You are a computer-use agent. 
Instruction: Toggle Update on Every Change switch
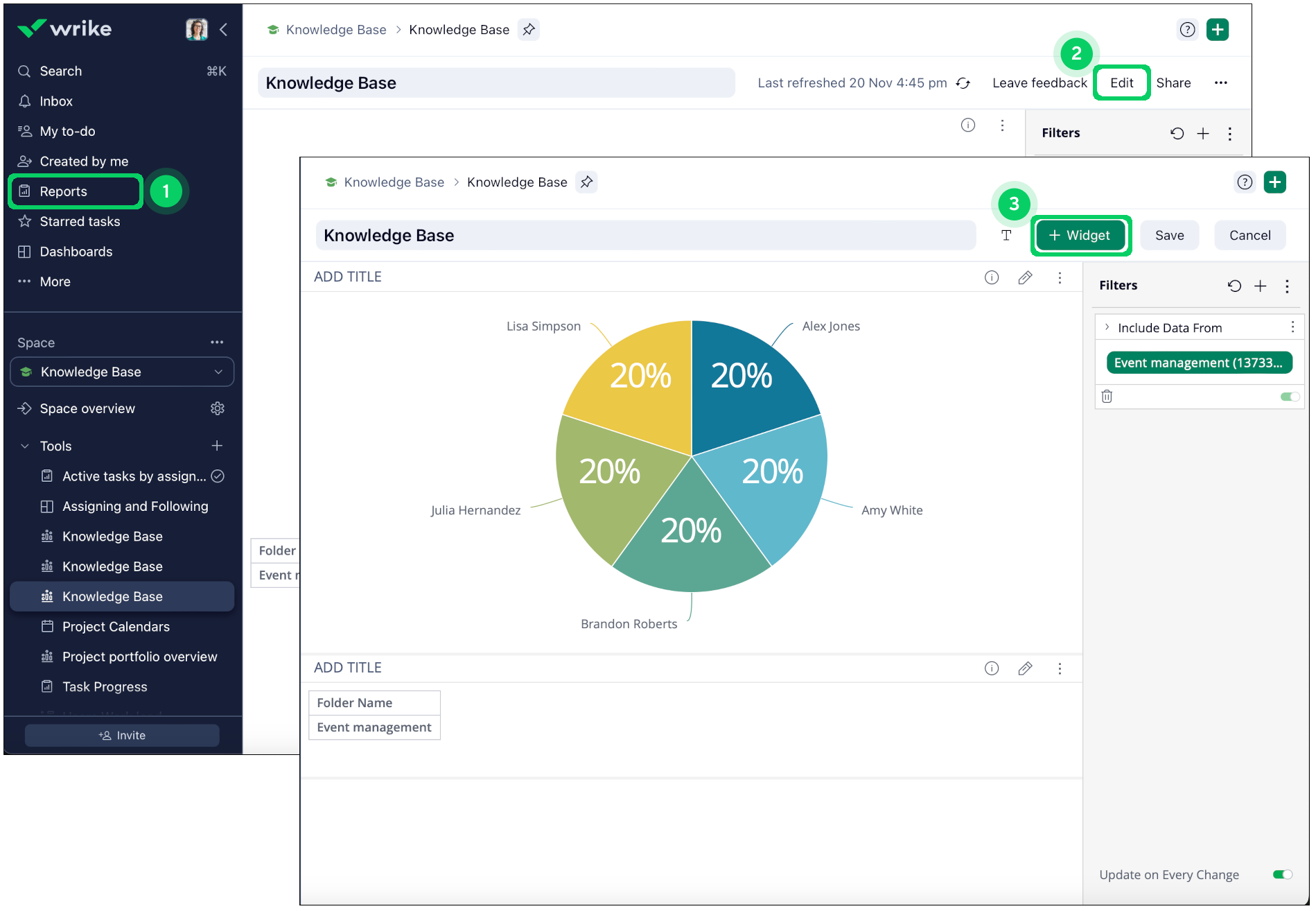pos(1282,874)
